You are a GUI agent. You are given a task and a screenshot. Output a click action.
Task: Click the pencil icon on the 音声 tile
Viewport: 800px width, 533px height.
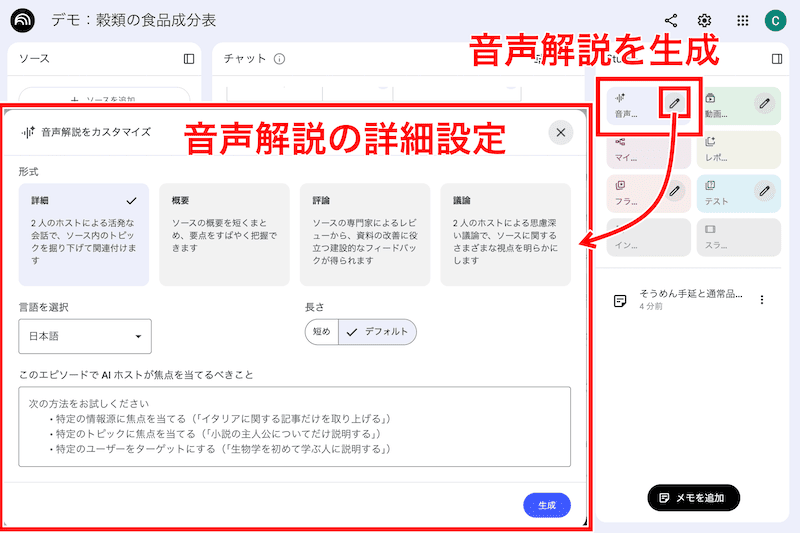pyautogui.click(x=676, y=103)
